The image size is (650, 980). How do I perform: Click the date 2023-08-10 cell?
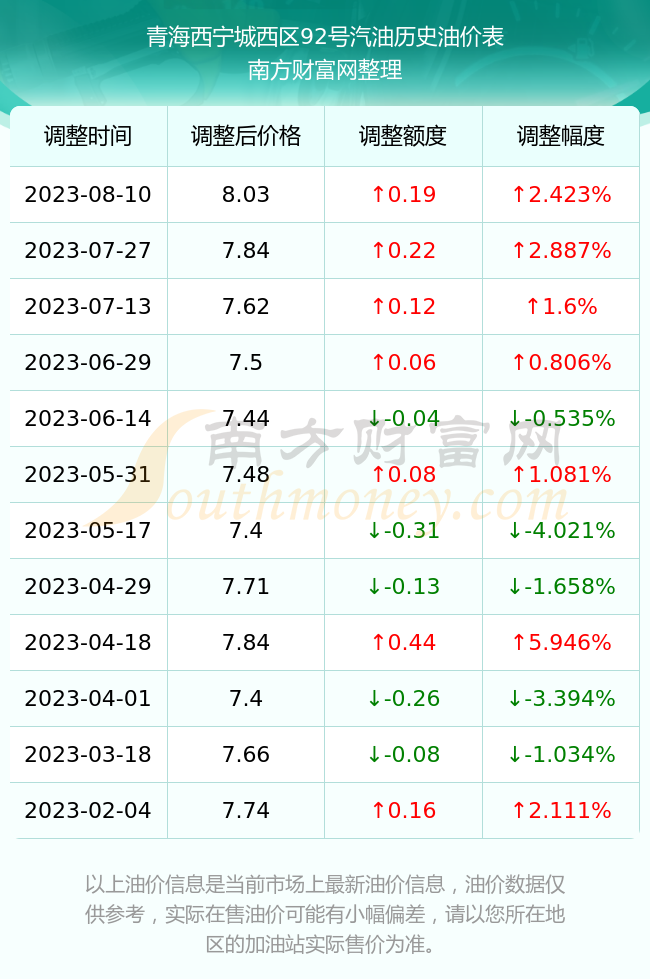[x=88, y=194]
